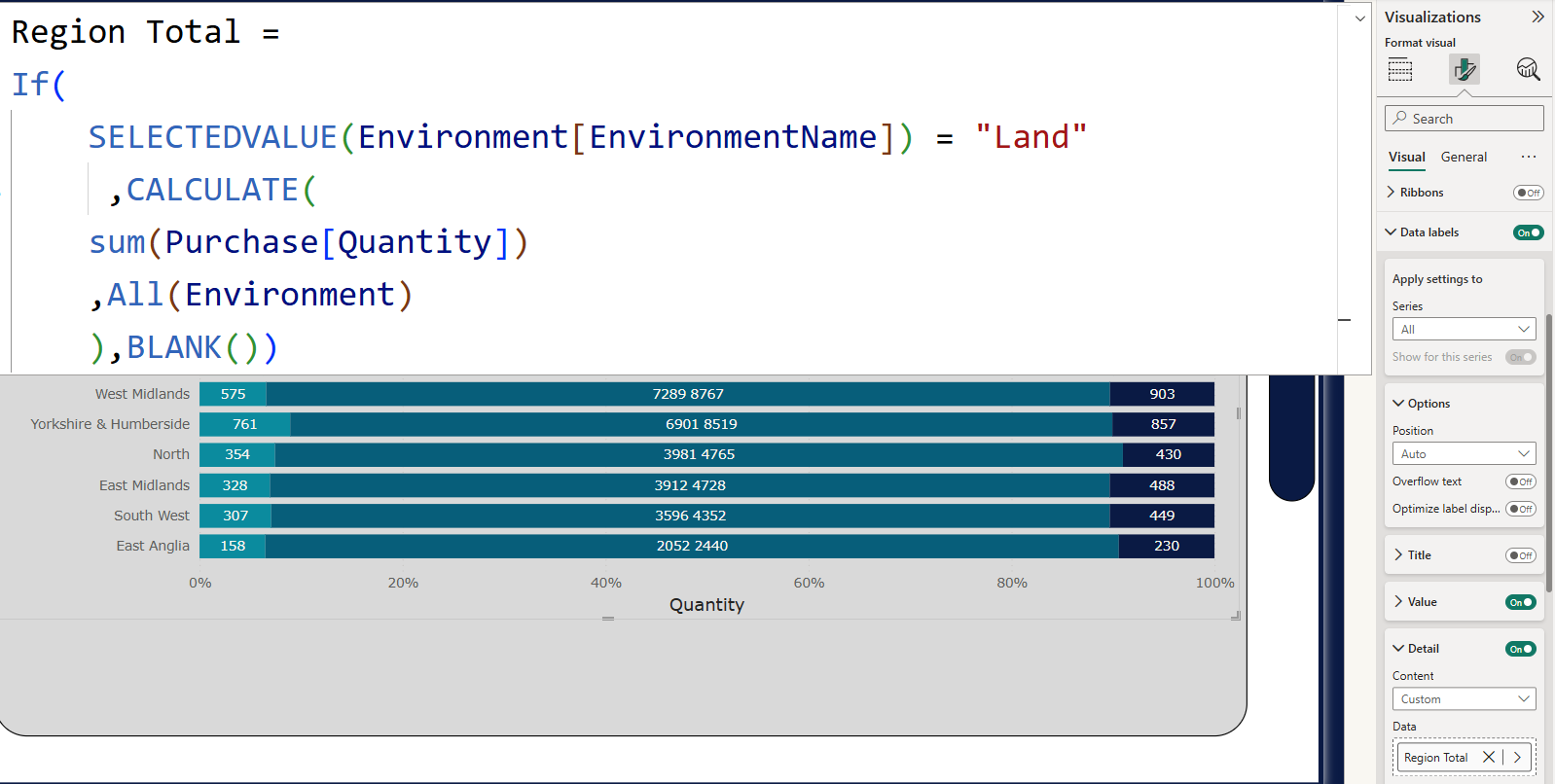The width and height of the screenshot is (1555, 784).
Task: Open the Build visual pane icon
Action: (x=1400, y=69)
